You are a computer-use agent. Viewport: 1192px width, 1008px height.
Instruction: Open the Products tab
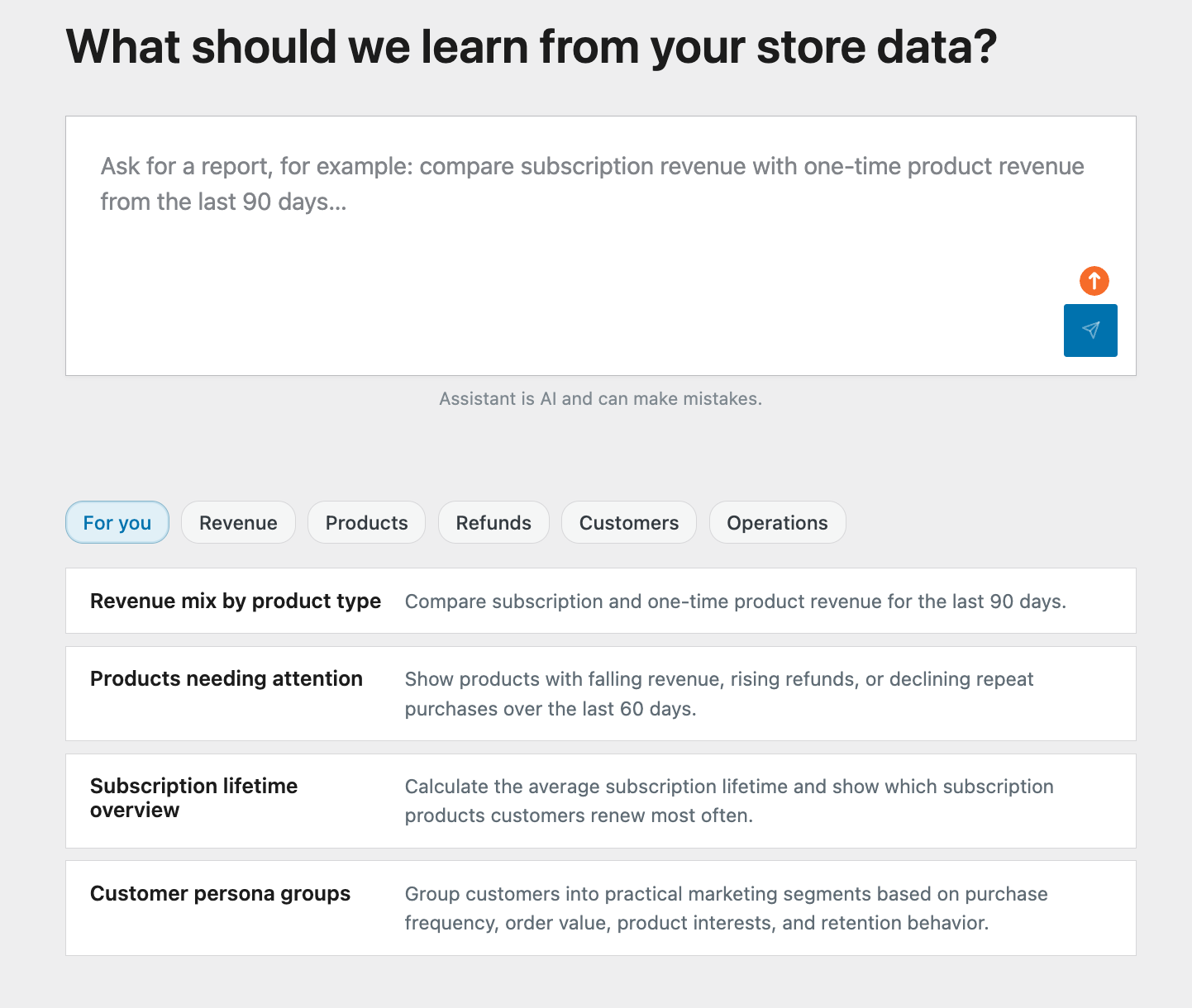point(366,522)
